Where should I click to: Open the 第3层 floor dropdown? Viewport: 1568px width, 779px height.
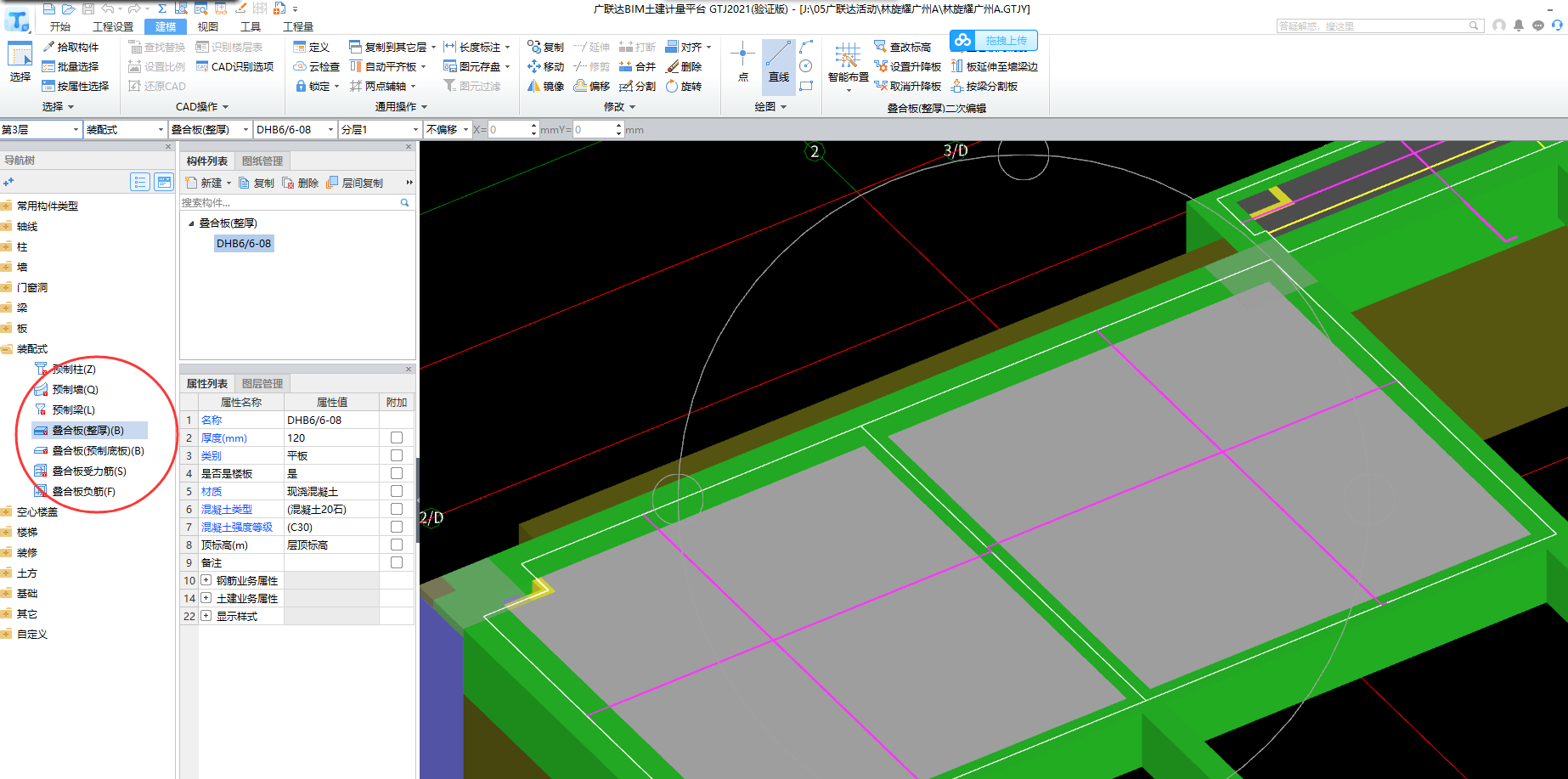tap(41, 129)
